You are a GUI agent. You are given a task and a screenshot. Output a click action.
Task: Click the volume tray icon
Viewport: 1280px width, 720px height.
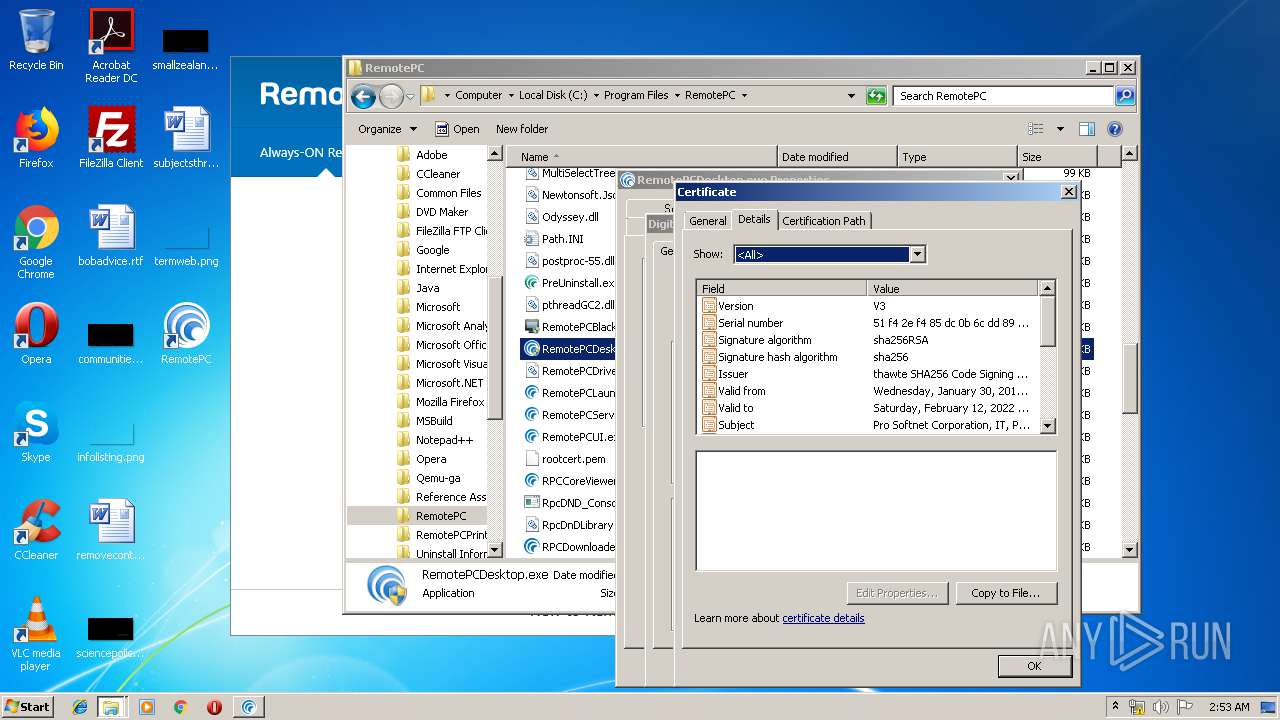(x=1160, y=707)
